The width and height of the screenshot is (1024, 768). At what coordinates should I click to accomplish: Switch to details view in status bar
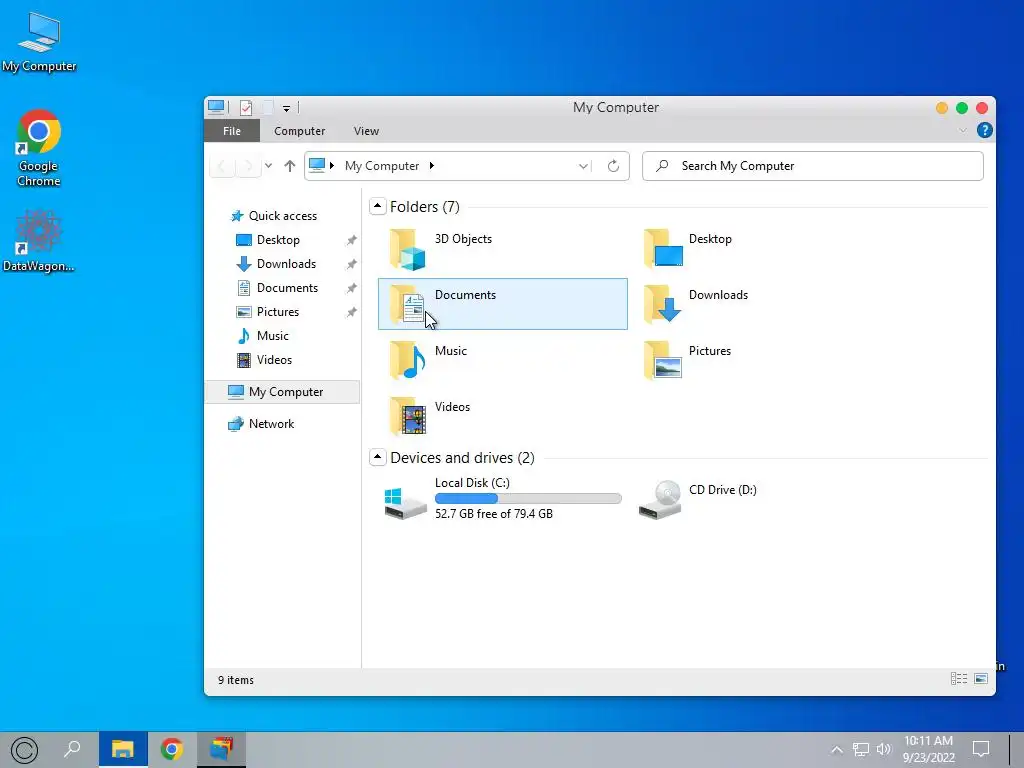click(x=959, y=679)
